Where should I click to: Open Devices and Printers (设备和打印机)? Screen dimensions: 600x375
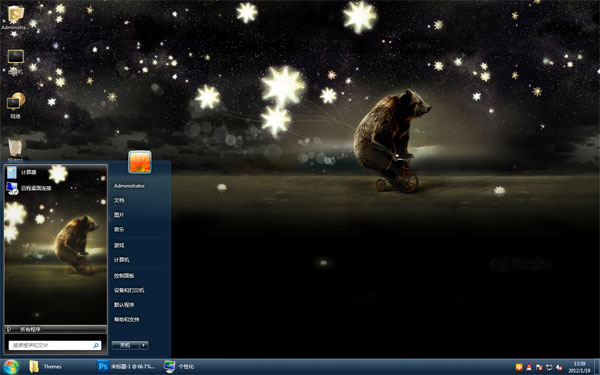click(129, 290)
